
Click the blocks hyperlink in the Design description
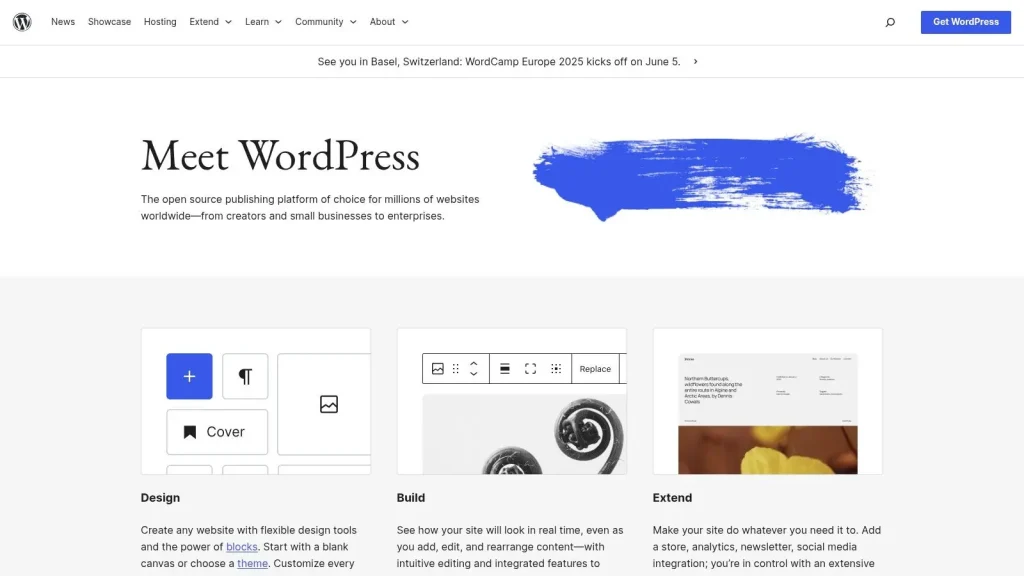tap(242, 546)
